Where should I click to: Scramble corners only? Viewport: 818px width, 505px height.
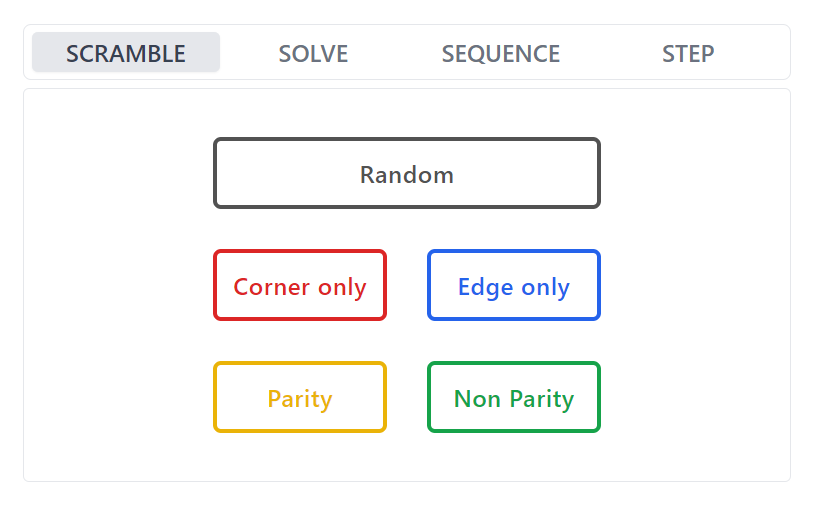click(299, 286)
